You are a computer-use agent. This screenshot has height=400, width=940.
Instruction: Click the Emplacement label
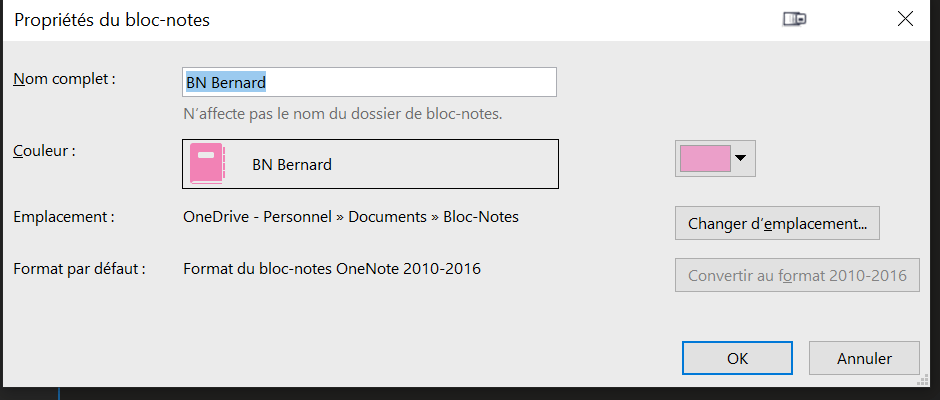(64, 216)
